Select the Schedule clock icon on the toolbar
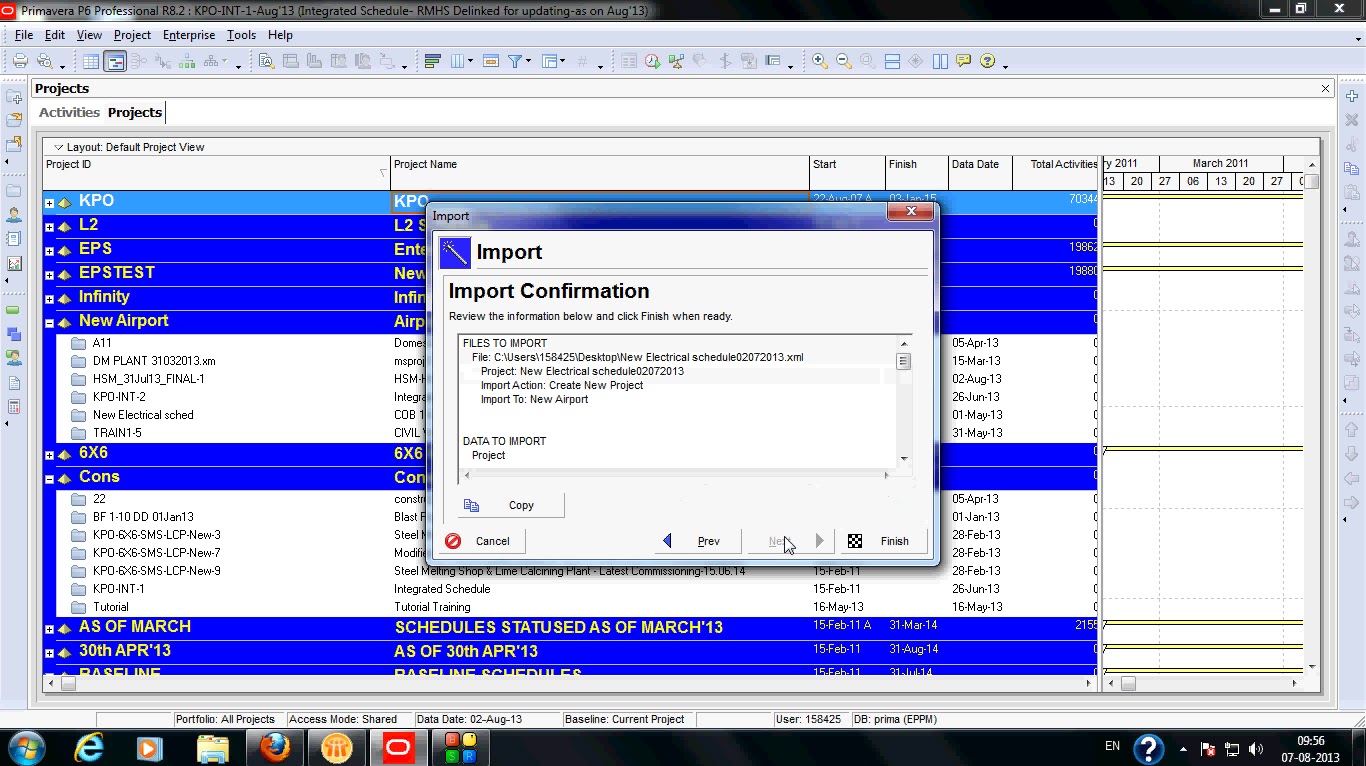 click(x=651, y=60)
